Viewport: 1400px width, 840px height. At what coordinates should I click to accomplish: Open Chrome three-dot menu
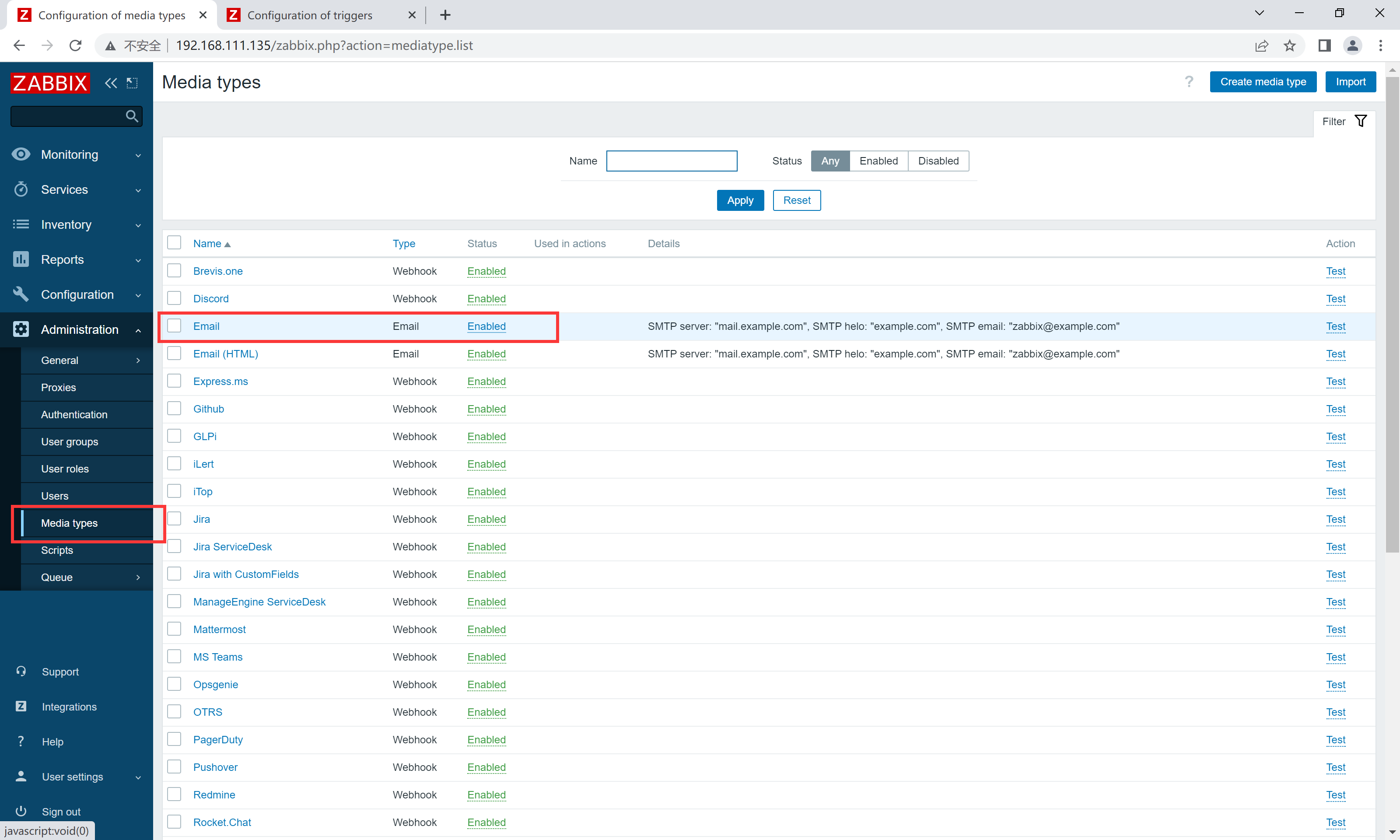1381,45
